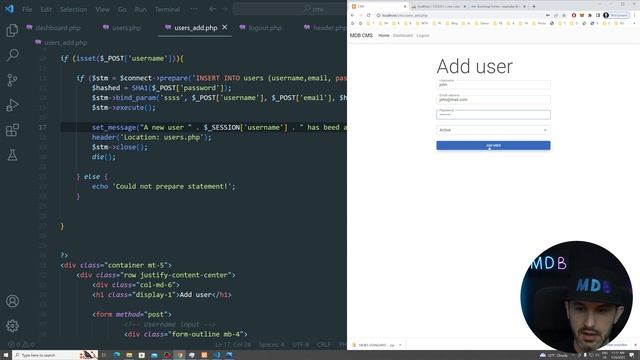Open the downloaded zip file options arrow
The width and height of the screenshot is (640, 360).
(400, 345)
